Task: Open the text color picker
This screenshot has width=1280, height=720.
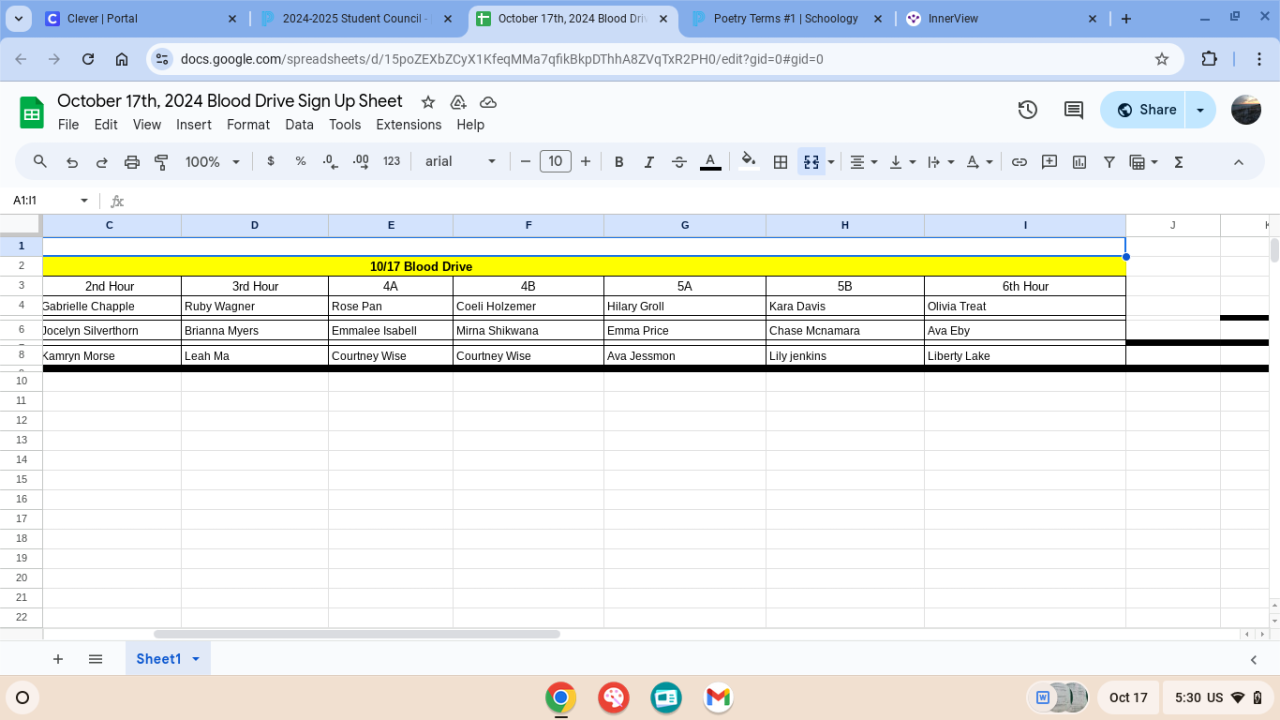Action: pyautogui.click(x=710, y=162)
